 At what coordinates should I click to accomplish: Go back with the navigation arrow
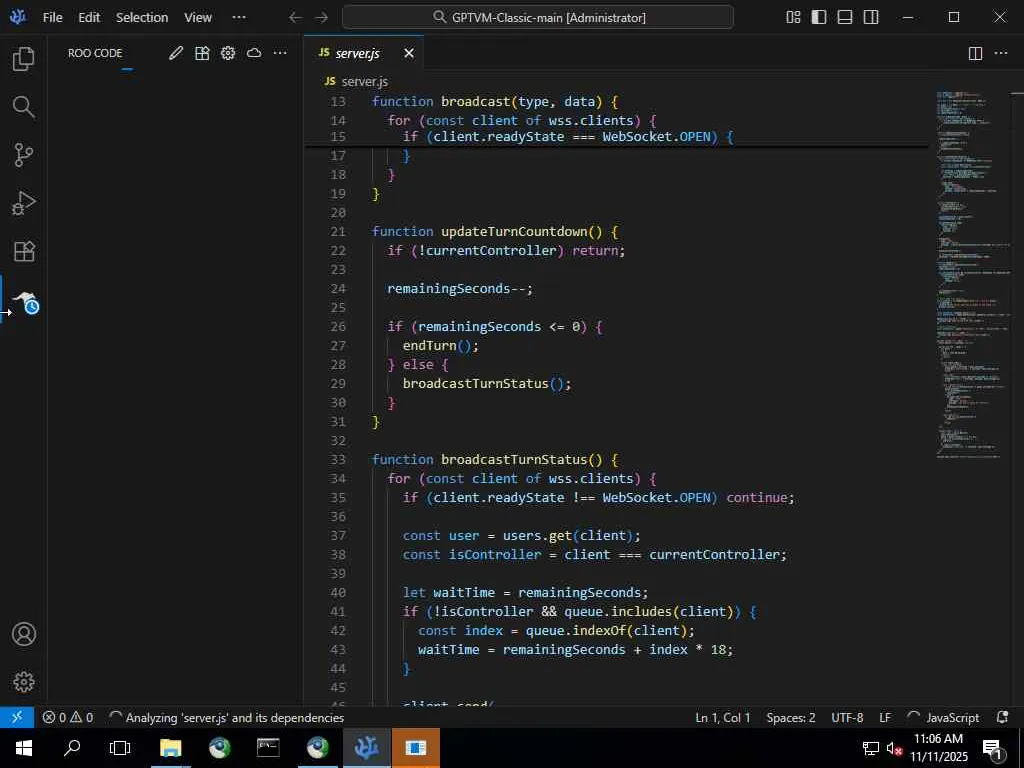[295, 18]
